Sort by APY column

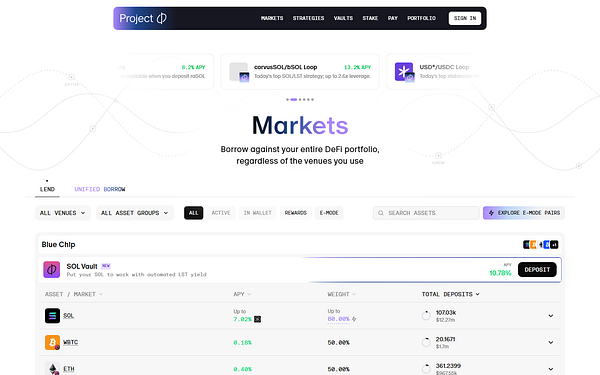pyautogui.click(x=242, y=294)
